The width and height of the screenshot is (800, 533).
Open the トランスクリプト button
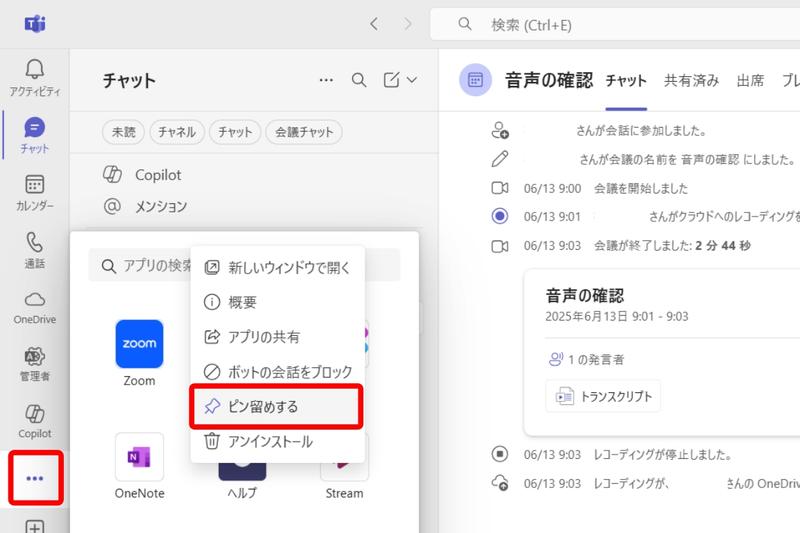(603, 396)
